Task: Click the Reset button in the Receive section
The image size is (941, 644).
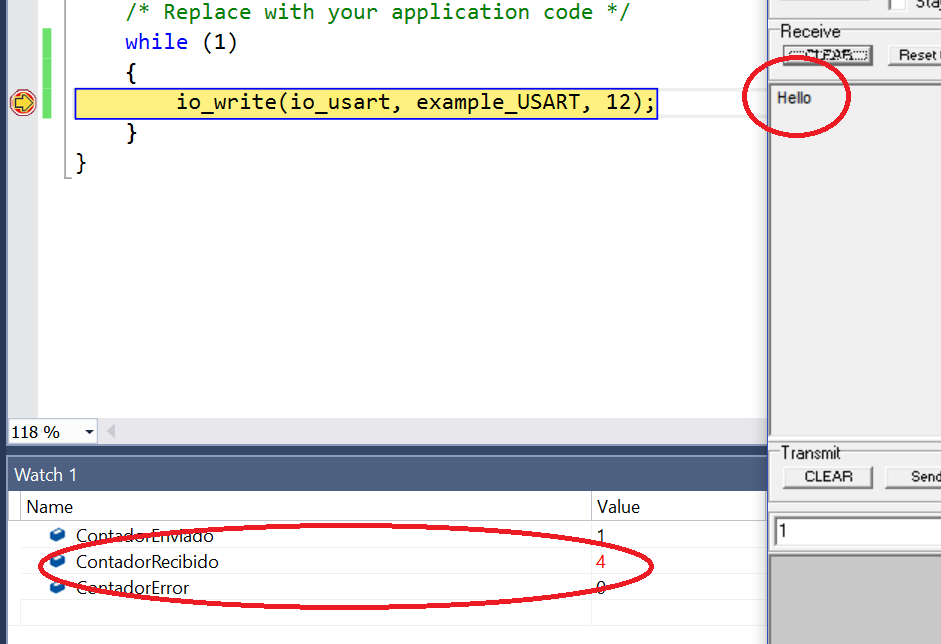Action: (915, 55)
